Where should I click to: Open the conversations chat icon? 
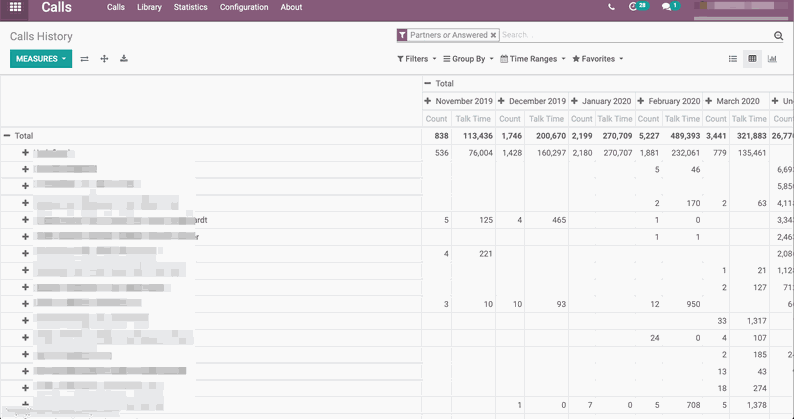coord(670,7)
